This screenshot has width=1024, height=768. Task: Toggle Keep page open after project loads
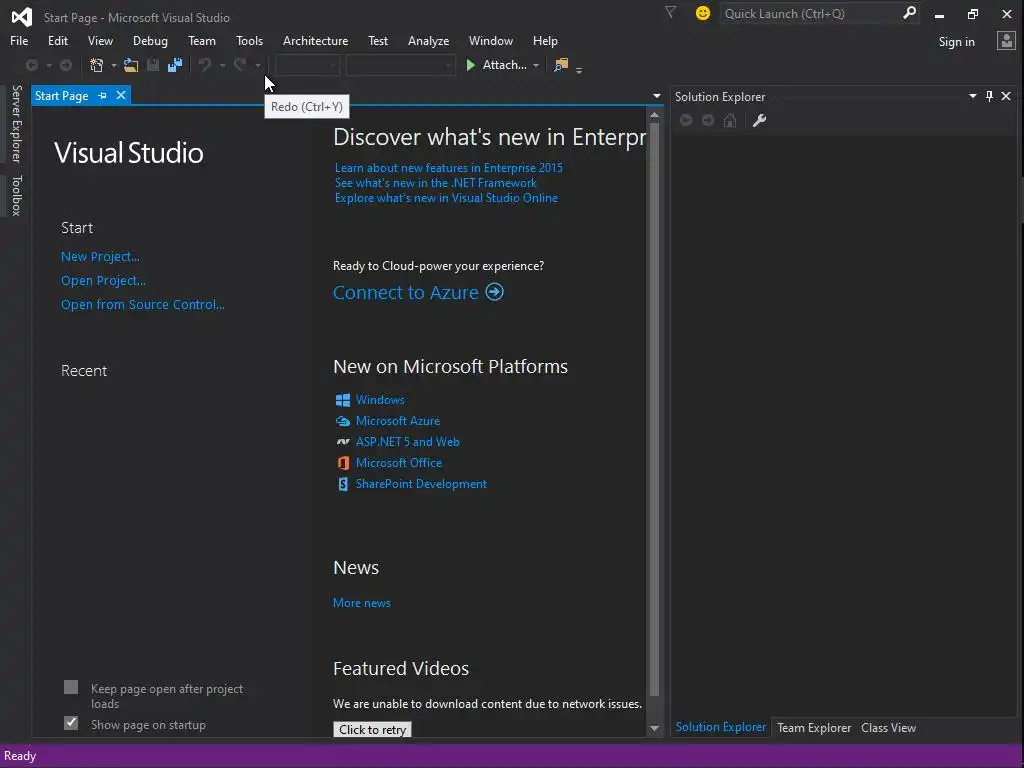(71, 687)
